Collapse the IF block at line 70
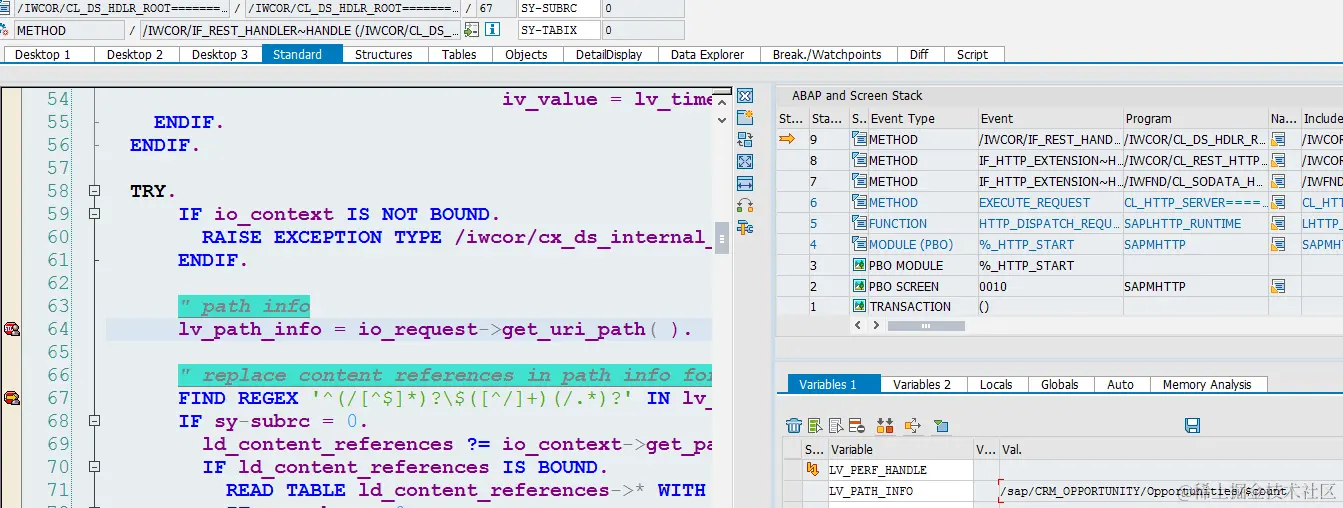Screen dimensions: 1343x508 [95, 467]
